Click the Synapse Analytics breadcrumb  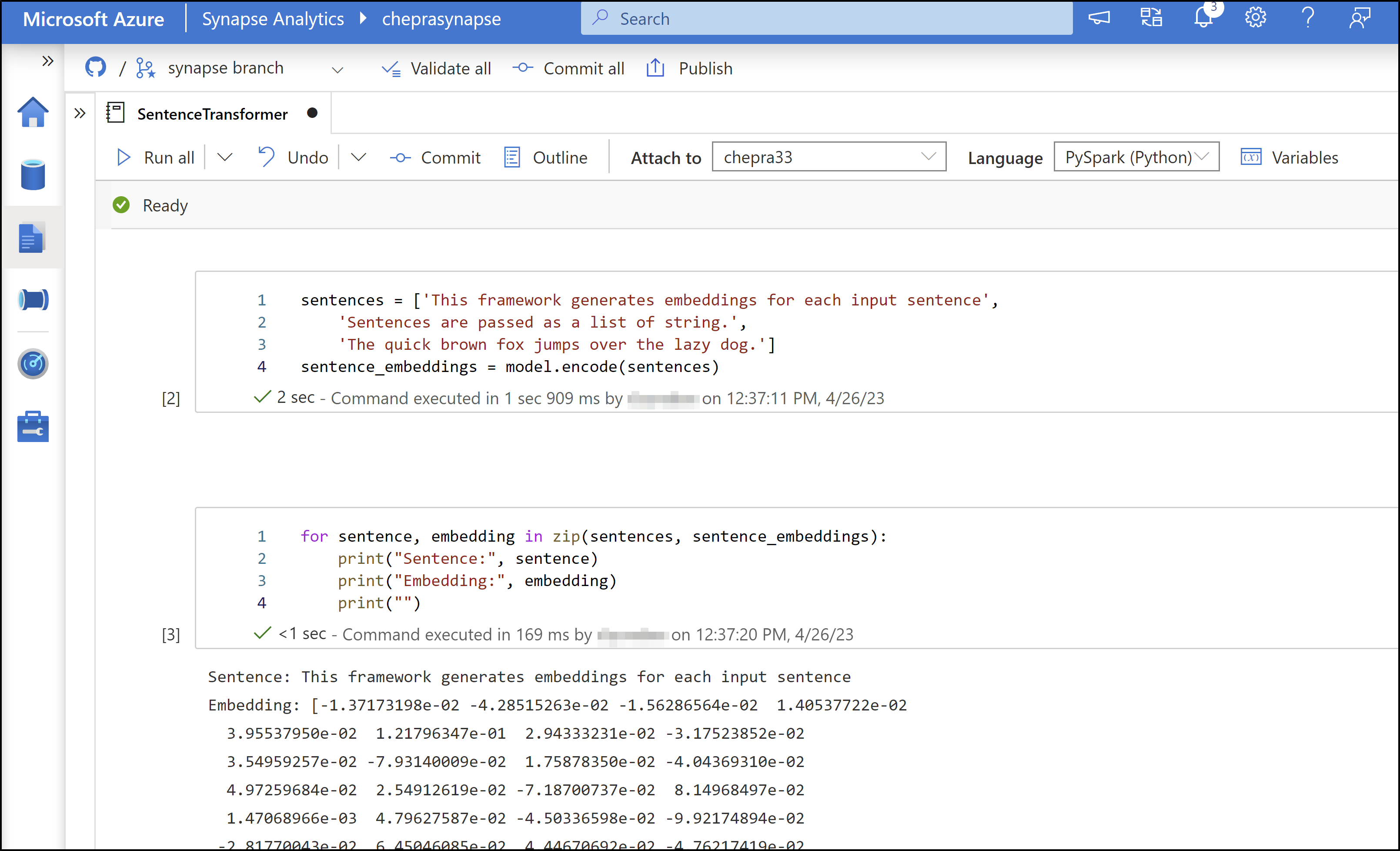tap(273, 19)
